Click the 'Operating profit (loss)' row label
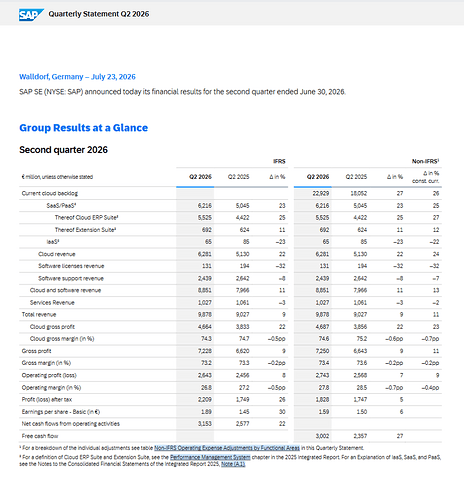464x500 pixels. pos(49,375)
